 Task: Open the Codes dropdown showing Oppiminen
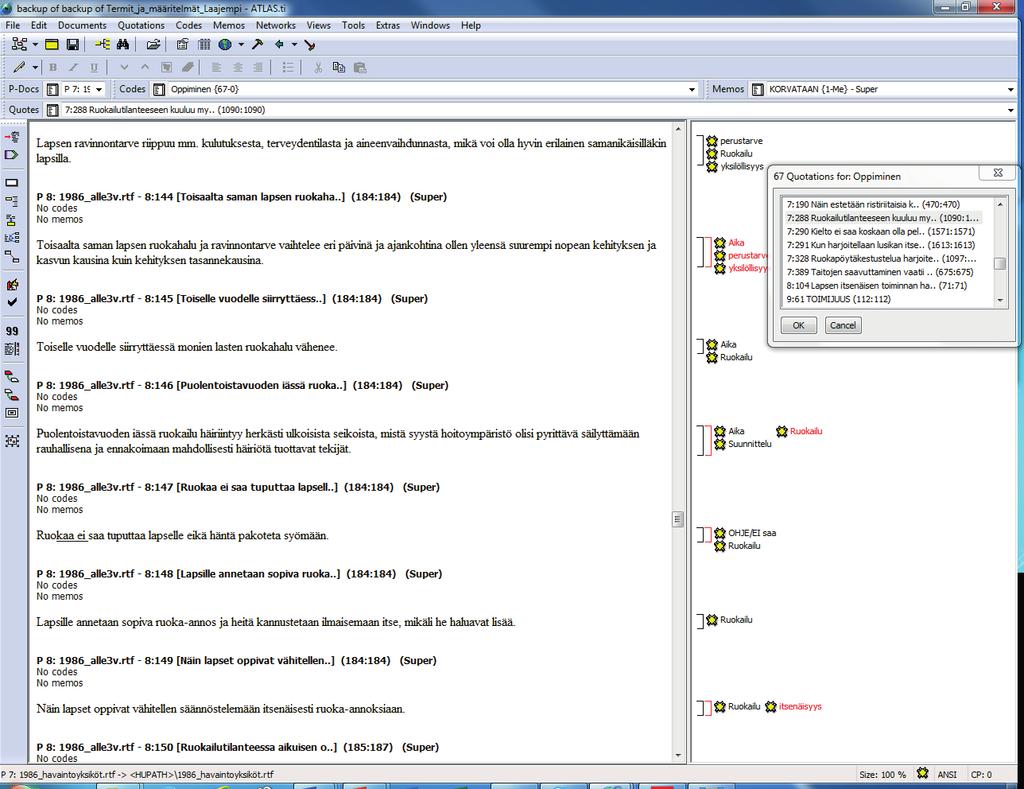click(x=692, y=89)
